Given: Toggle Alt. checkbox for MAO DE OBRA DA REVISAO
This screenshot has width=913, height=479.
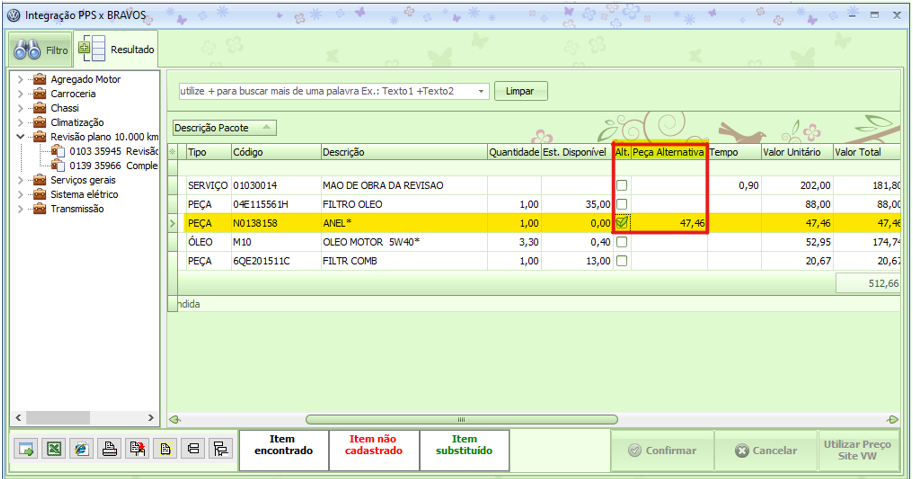Looking at the screenshot, I should point(622,186).
